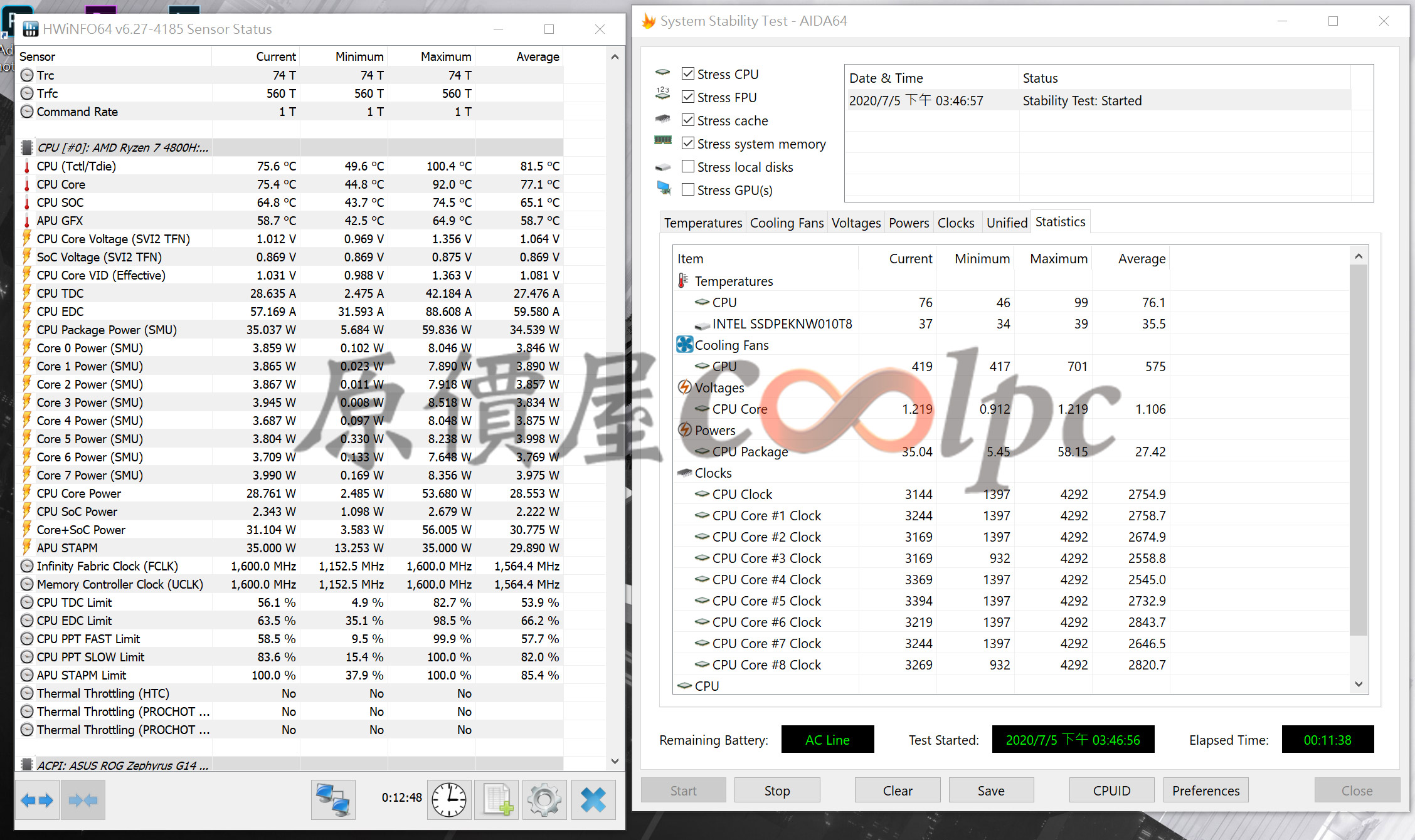Click the Cooling Fans fan icon
Screen dimensions: 1415x840
(x=685, y=345)
